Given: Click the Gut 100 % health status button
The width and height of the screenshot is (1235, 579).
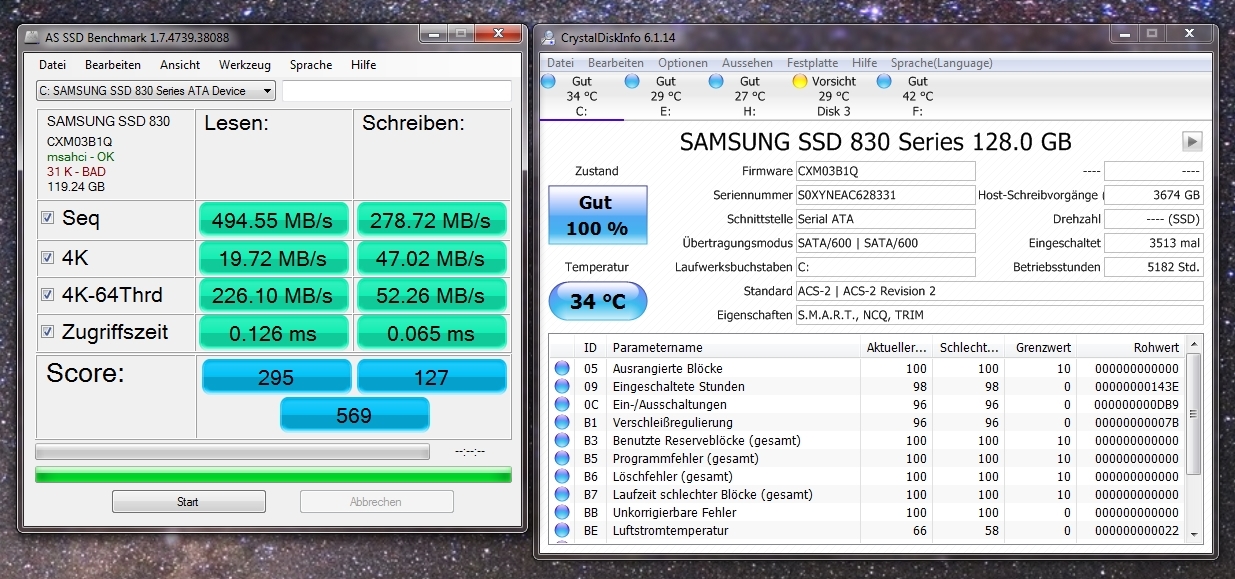Looking at the screenshot, I should (x=597, y=215).
